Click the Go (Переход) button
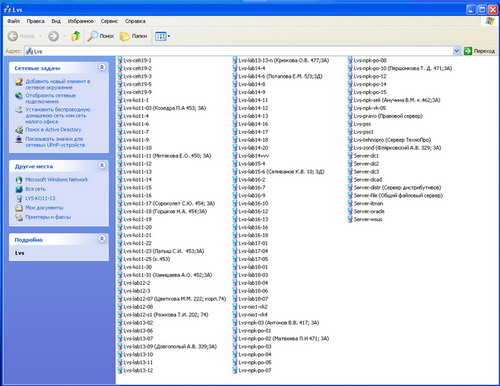Image resolution: width=500 pixels, height=386 pixels. (x=479, y=51)
